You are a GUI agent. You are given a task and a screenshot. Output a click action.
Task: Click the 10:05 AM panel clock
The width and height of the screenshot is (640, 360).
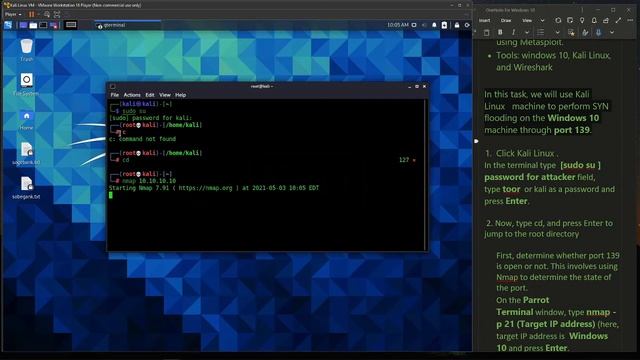[x=398, y=25]
